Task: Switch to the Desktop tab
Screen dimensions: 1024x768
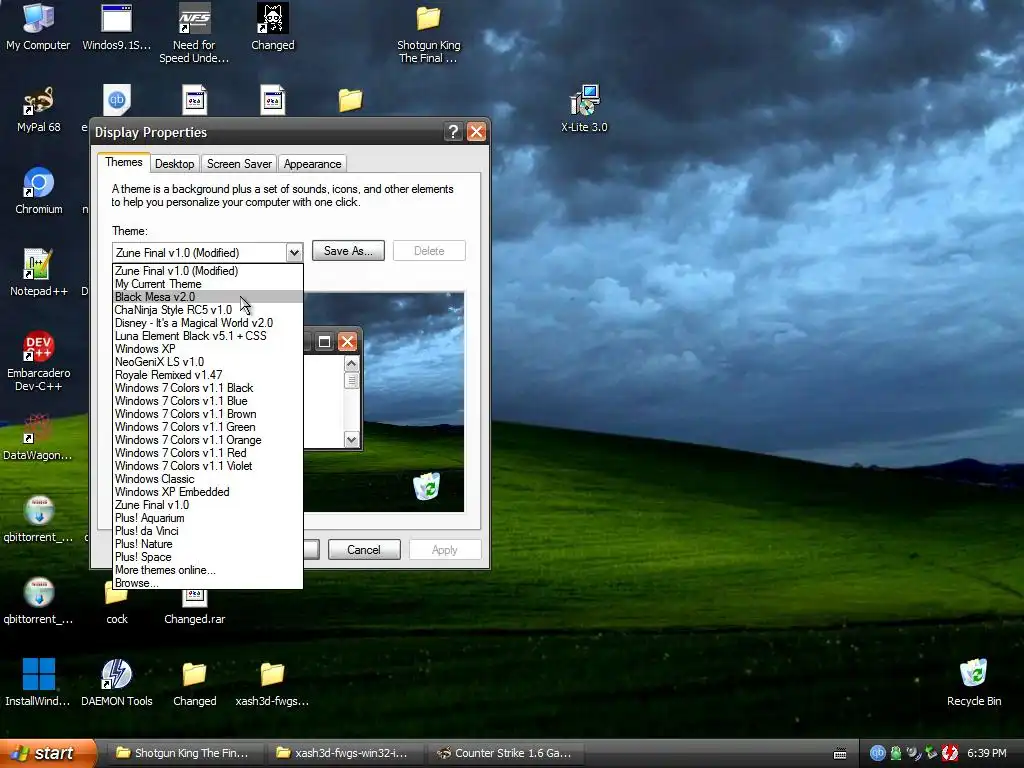Action: tap(174, 164)
